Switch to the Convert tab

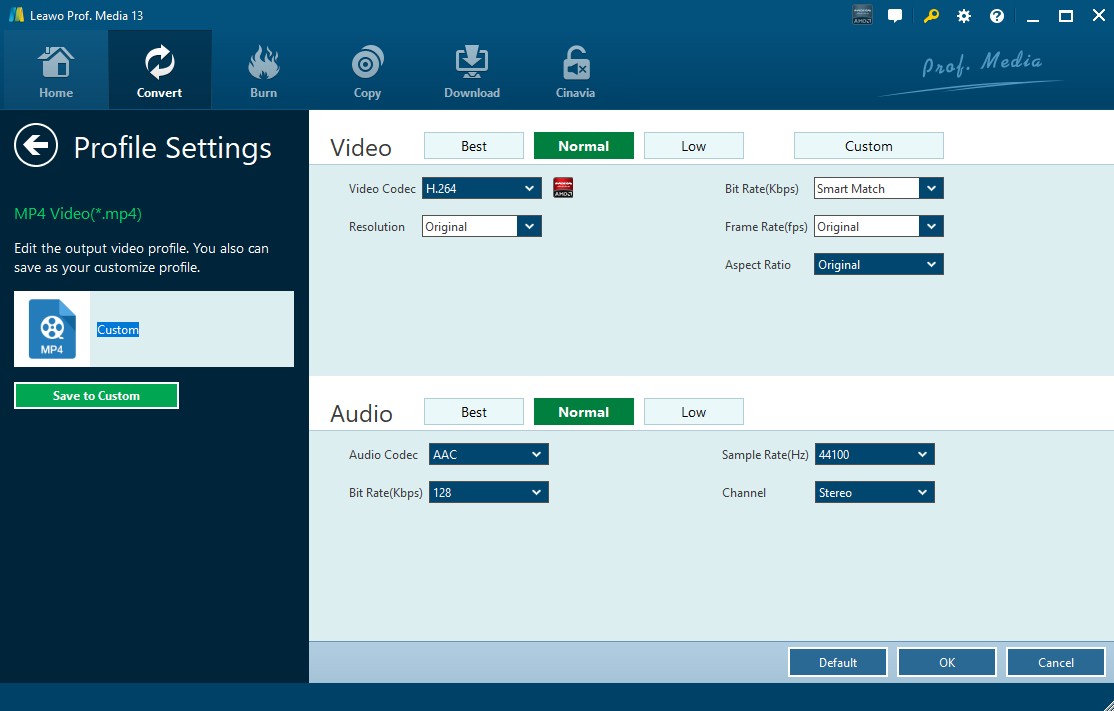click(x=159, y=71)
